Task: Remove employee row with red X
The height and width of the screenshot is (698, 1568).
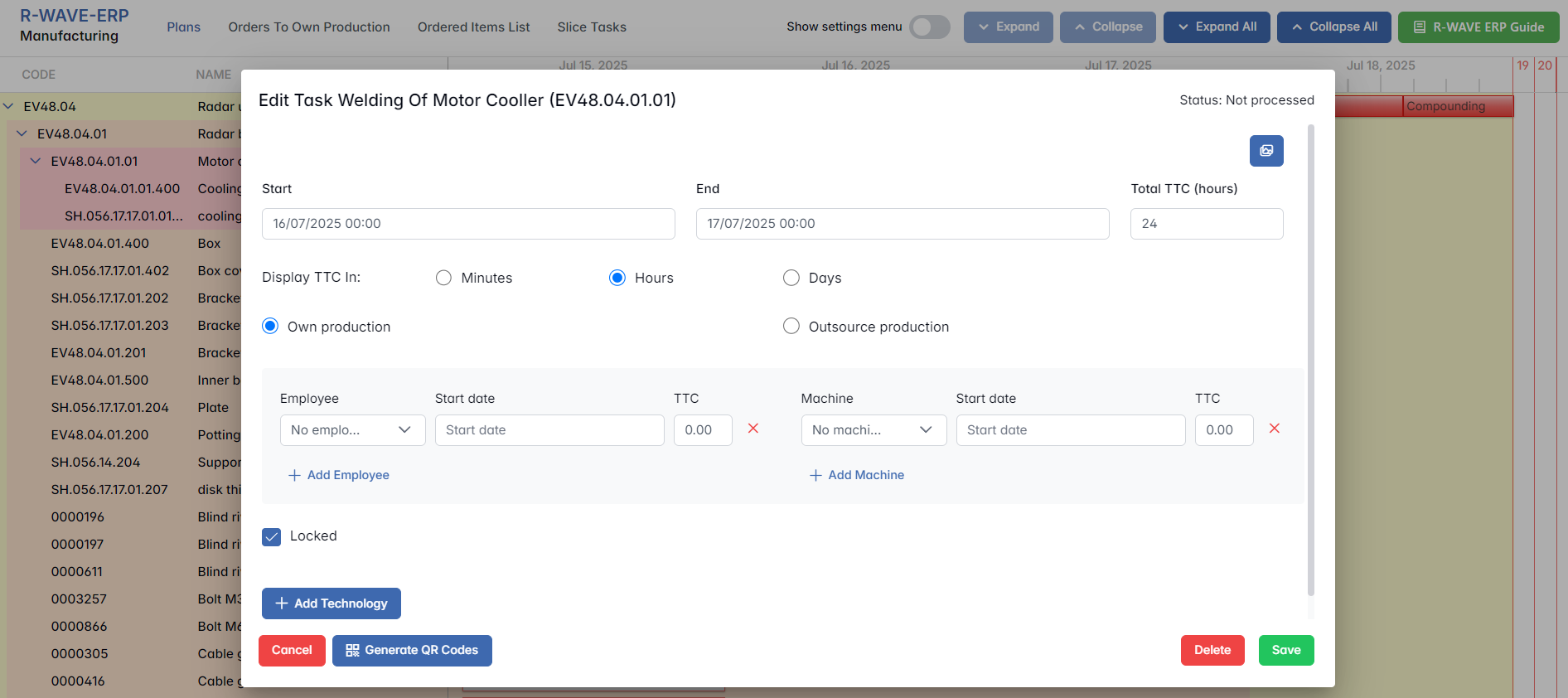Action: (x=753, y=429)
